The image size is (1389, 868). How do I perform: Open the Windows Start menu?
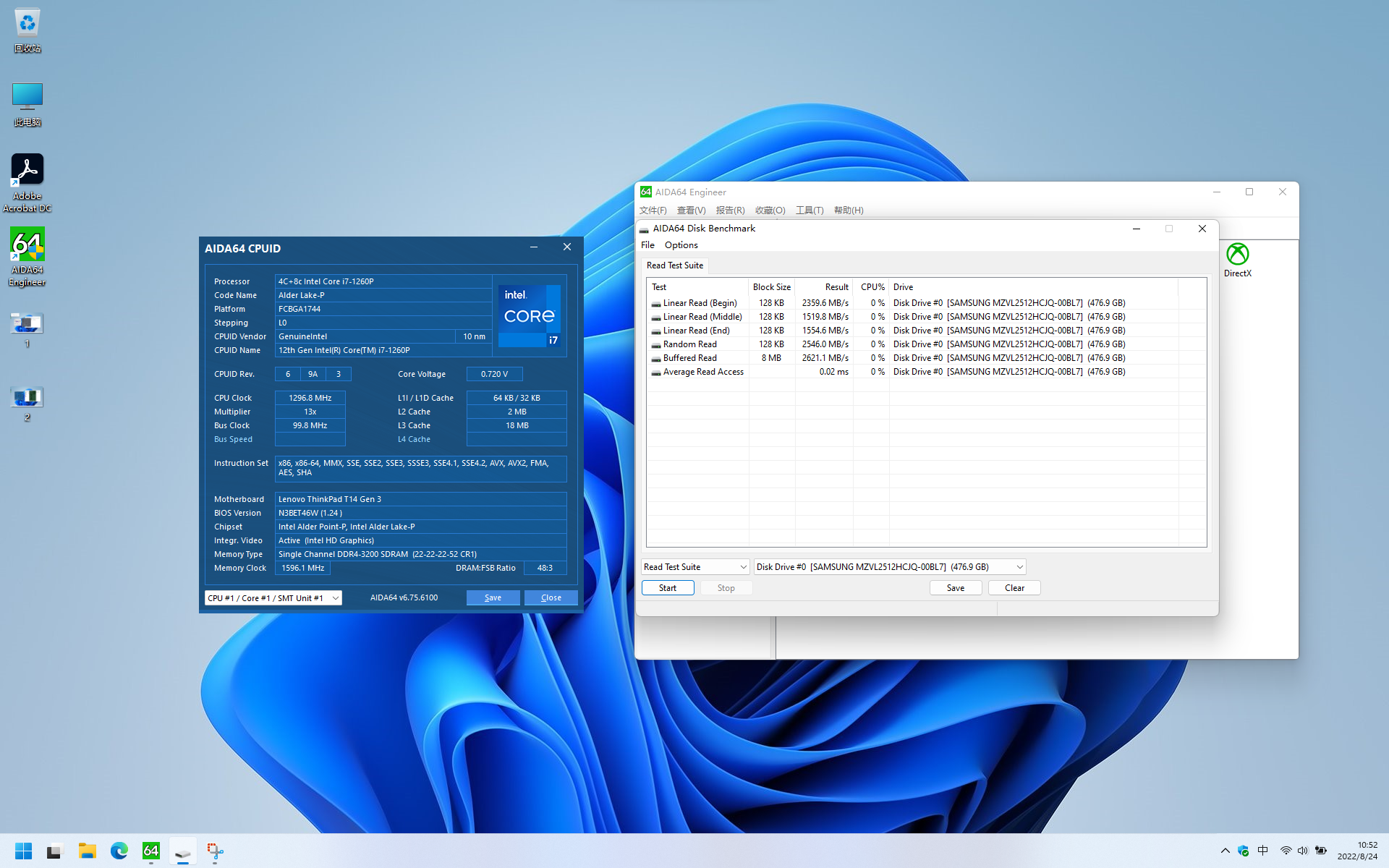coord(23,851)
